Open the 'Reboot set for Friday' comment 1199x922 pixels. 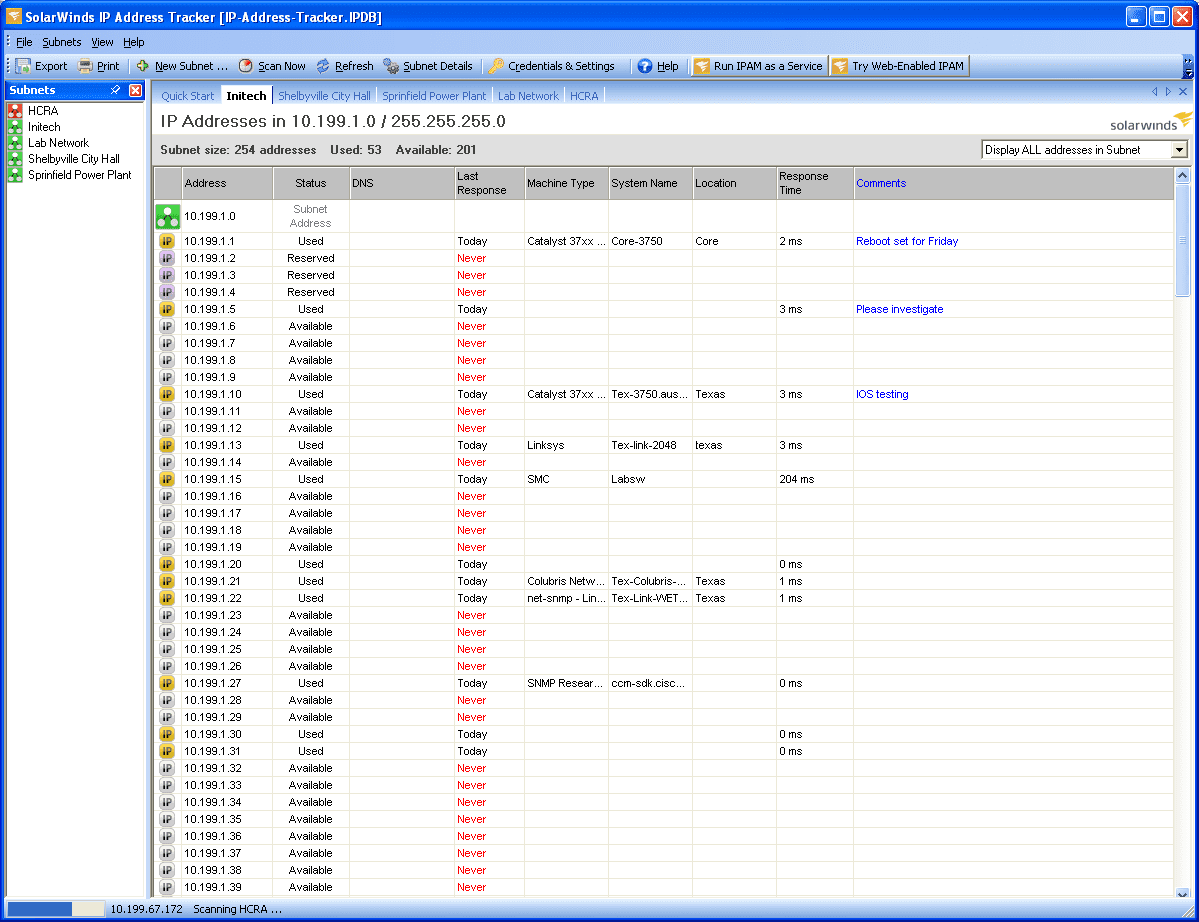(x=907, y=242)
